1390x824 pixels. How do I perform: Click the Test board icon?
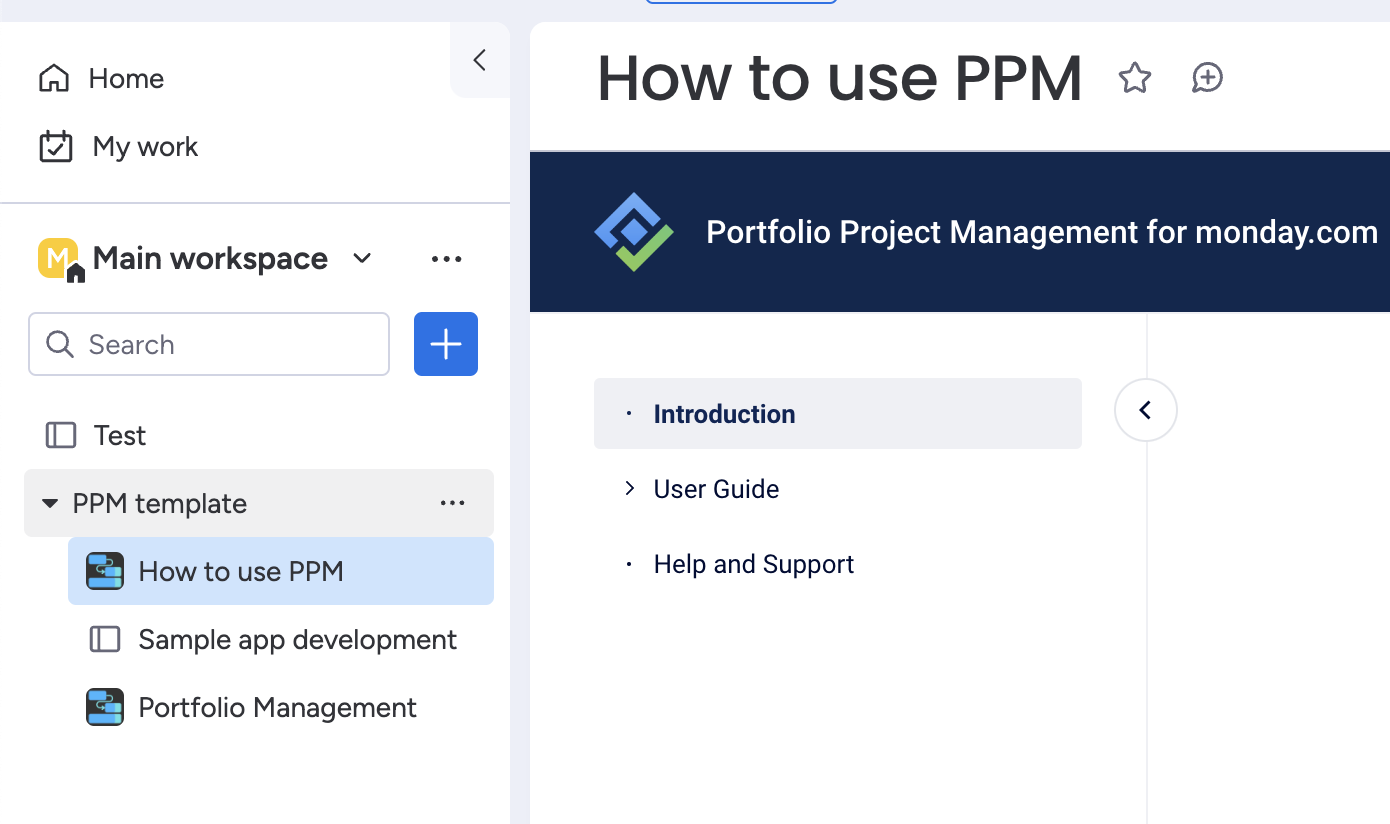[x=61, y=435]
